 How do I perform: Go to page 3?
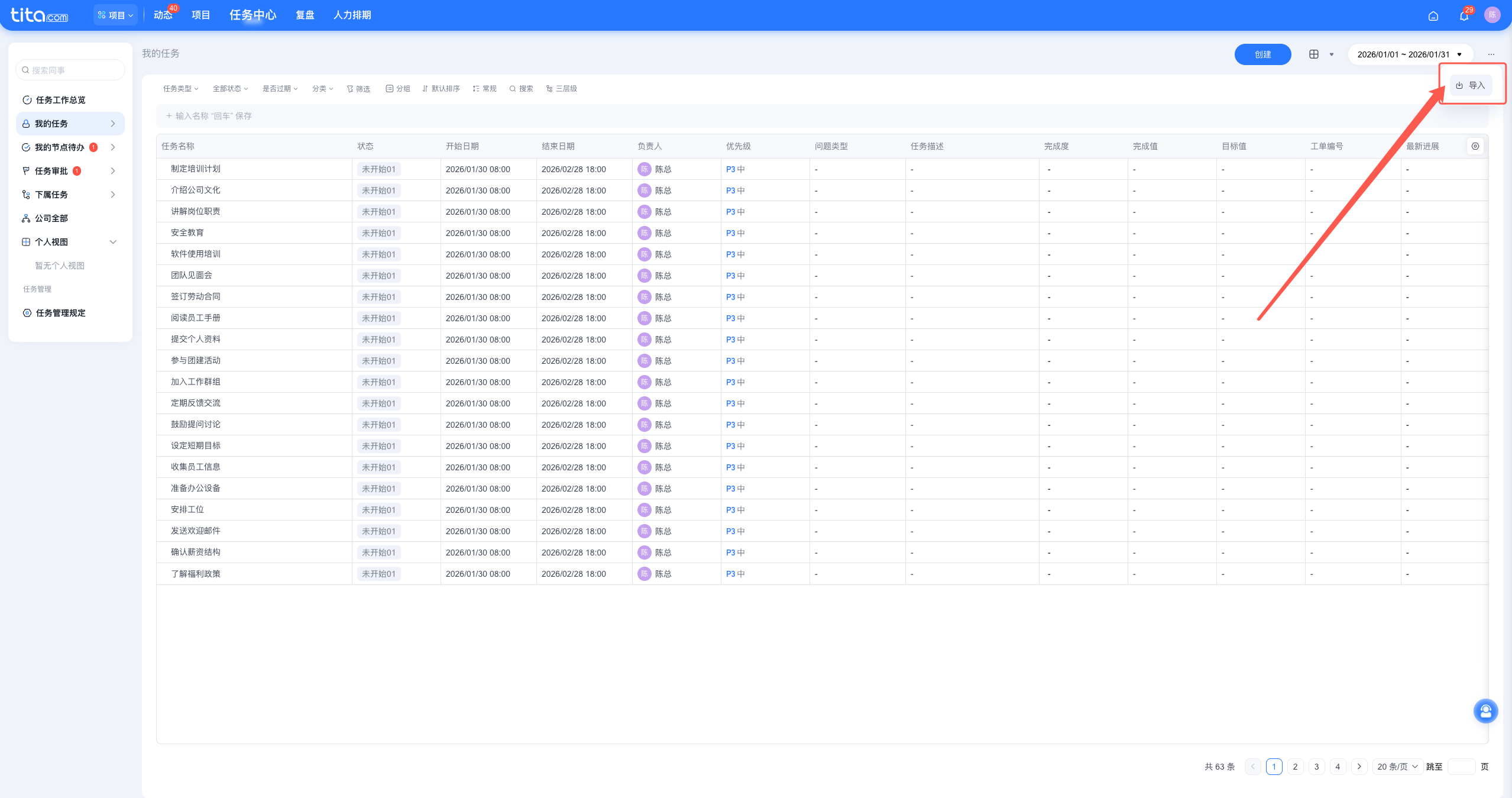tap(1316, 767)
